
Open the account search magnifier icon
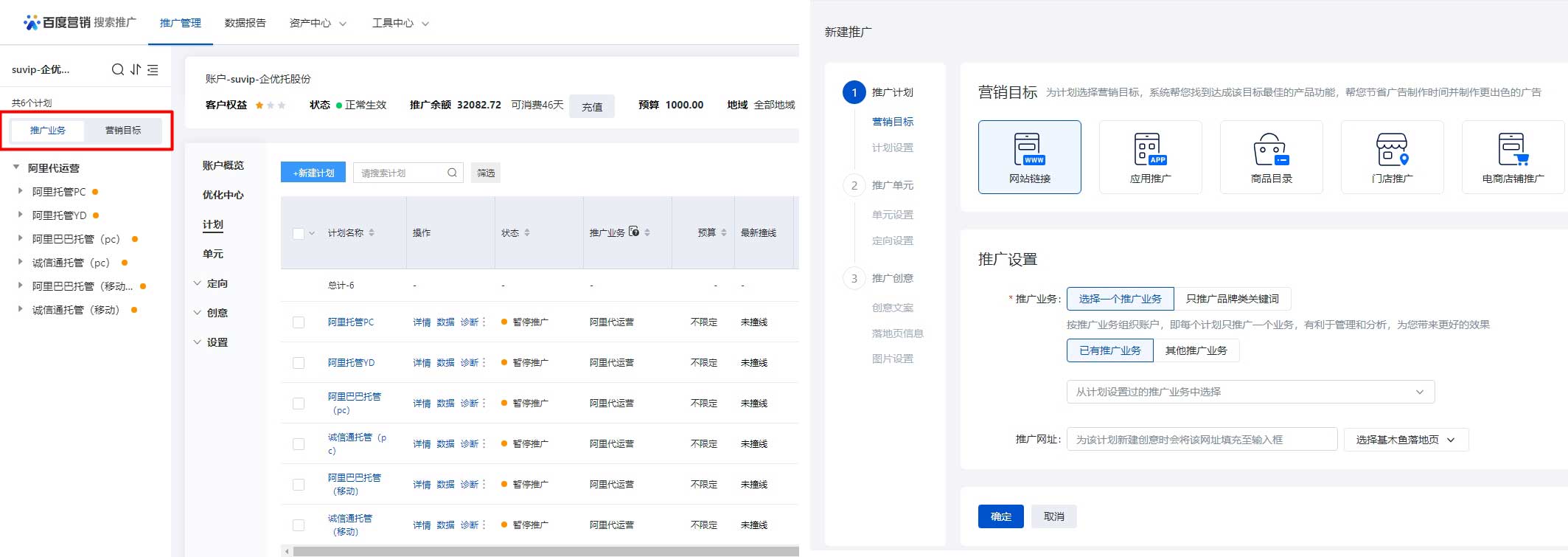(x=118, y=69)
